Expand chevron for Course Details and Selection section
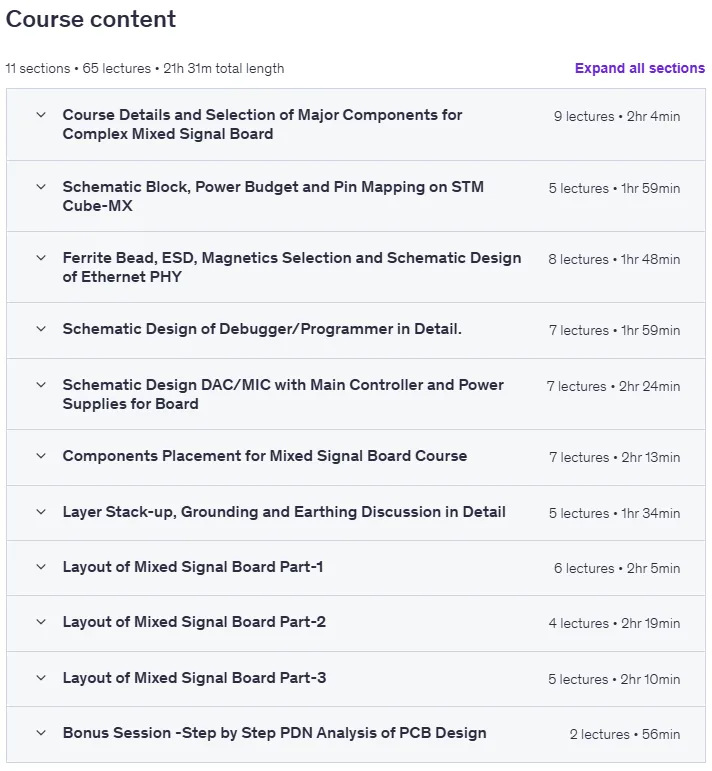This screenshot has width=712, height=771. click(x=41, y=115)
